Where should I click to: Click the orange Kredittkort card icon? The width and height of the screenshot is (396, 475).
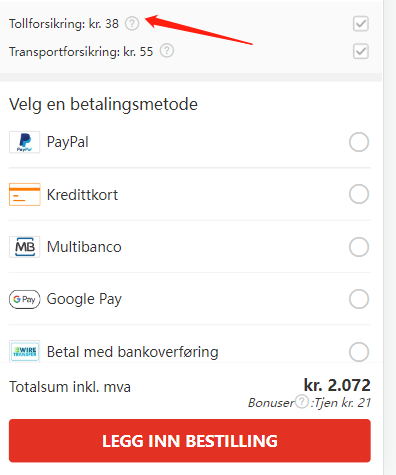click(x=25, y=194)
